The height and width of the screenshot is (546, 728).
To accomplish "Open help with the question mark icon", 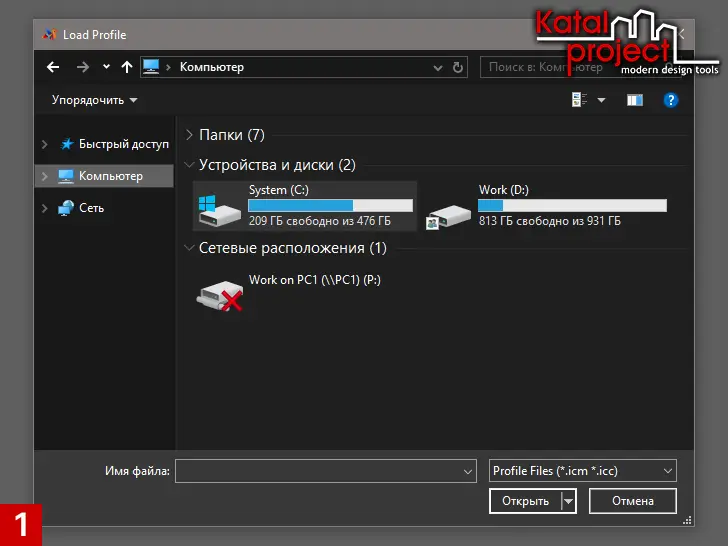I will [670, 100].
